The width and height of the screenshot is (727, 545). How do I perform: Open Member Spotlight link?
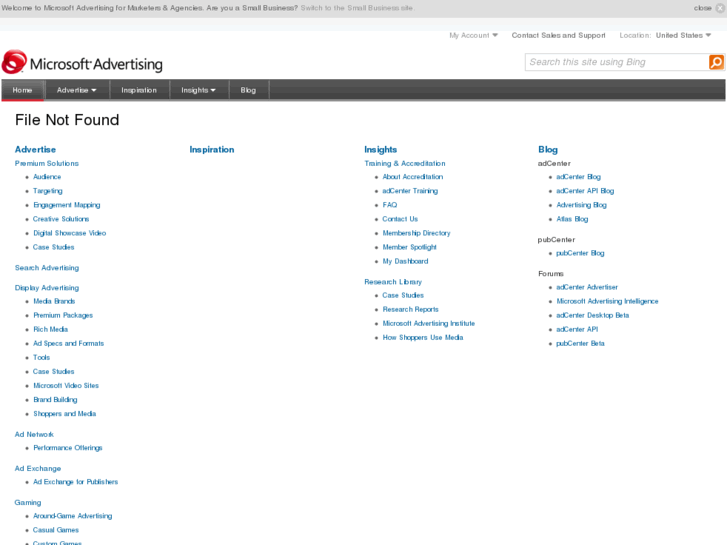click(410, 247)
